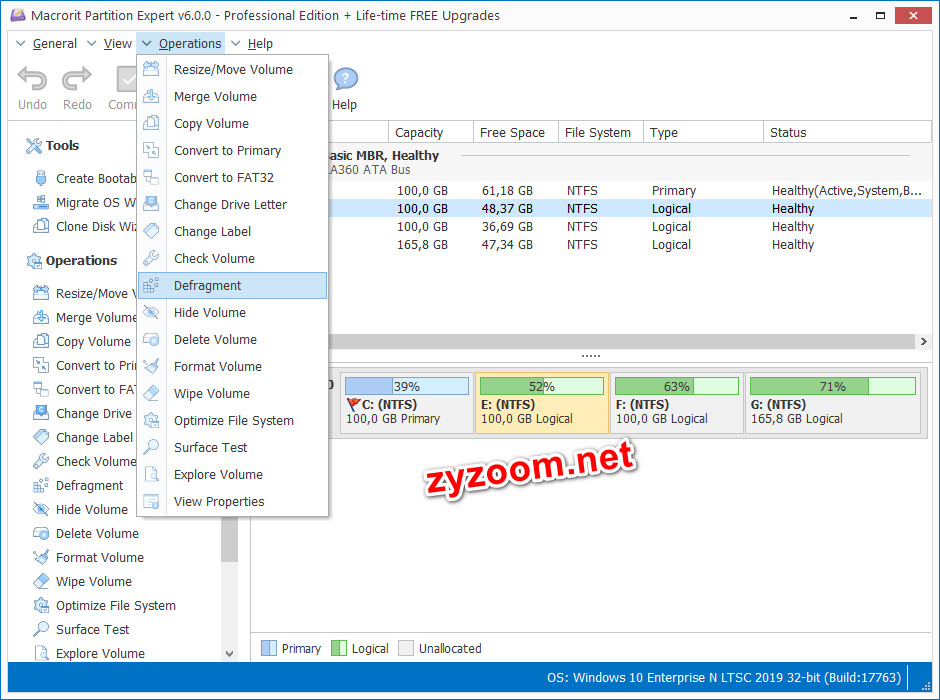Click Unallocated legend color swatch

click(406, 648)
